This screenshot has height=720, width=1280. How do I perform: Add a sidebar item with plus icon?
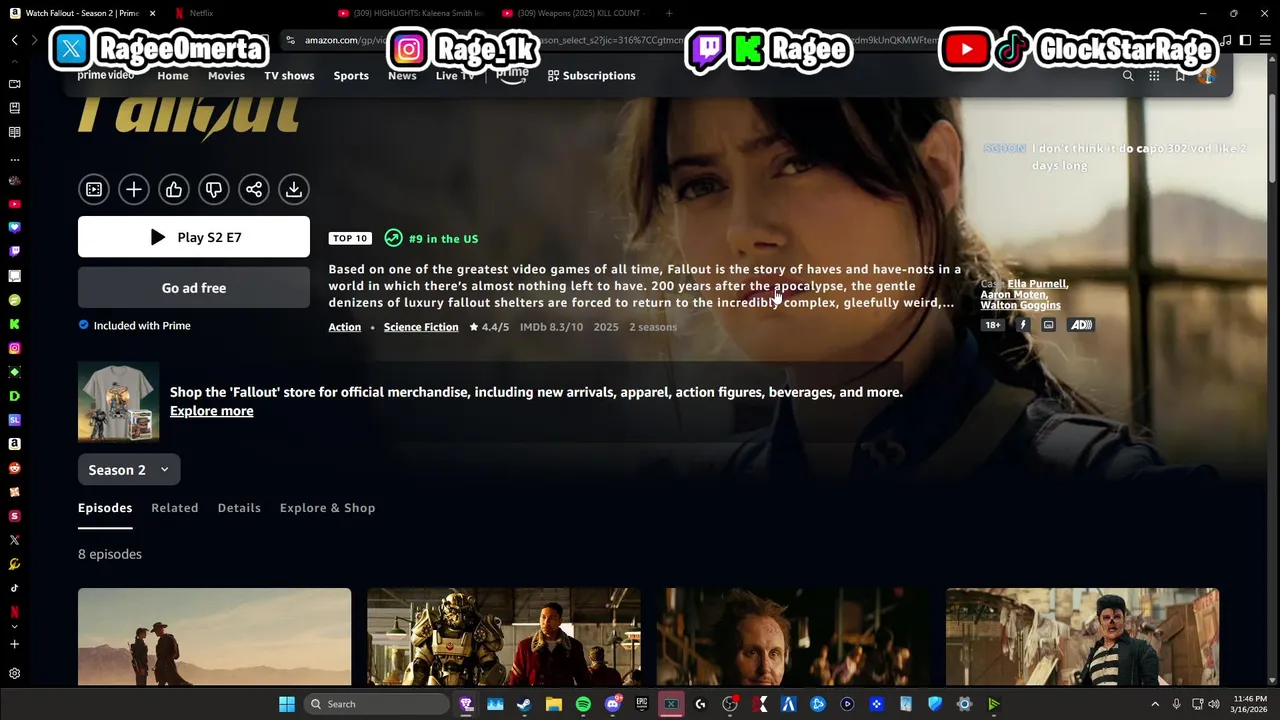click(x=14, y=645)
